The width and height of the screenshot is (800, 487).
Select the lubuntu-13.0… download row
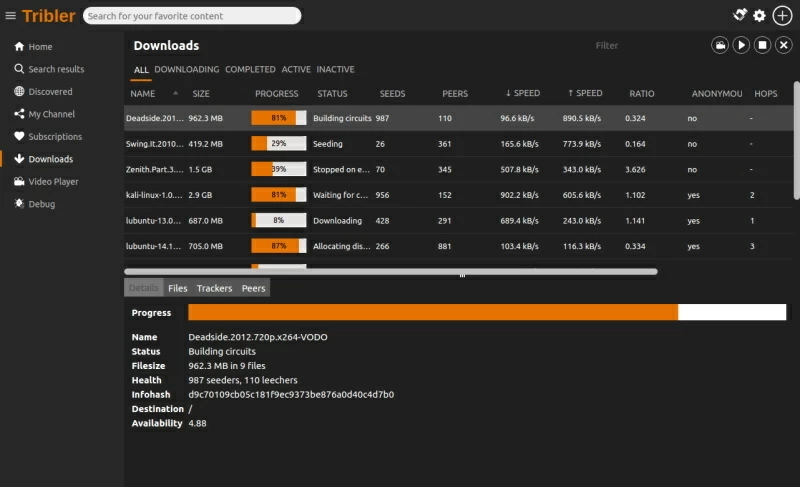click(x=459, y=220)
